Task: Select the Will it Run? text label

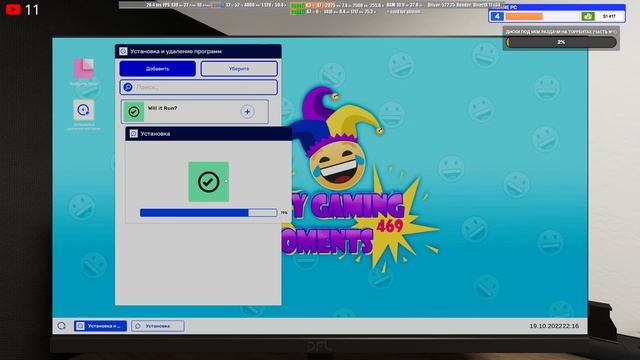Action: (x=162, y=108)
